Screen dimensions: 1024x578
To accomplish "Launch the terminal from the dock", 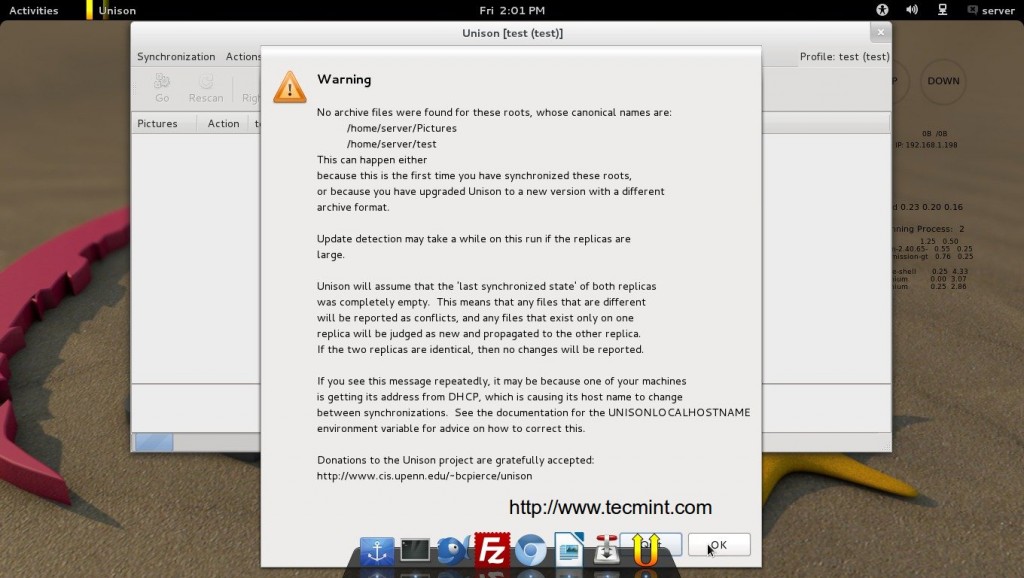I will click(415, 551).
